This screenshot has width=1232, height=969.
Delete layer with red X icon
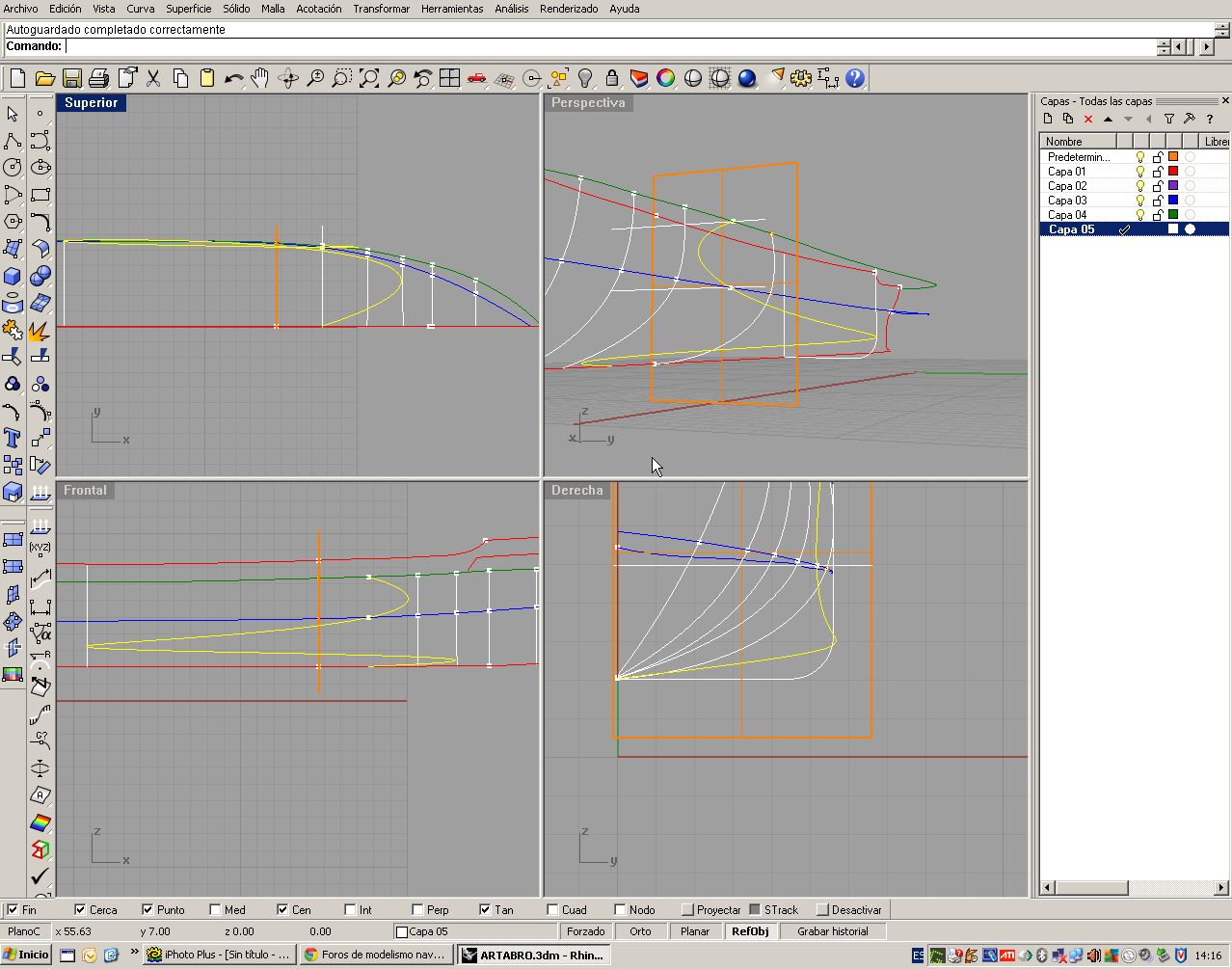coord(1088,119)
